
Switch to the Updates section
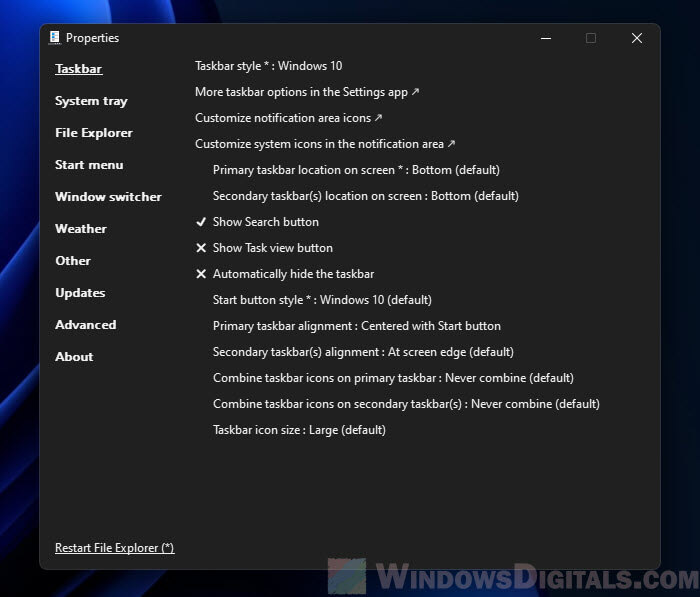point(80,293)
